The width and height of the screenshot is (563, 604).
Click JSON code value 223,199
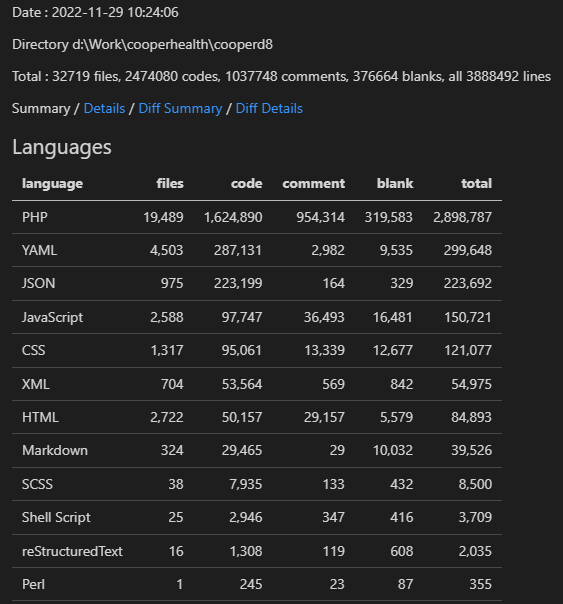pos(238,284)
